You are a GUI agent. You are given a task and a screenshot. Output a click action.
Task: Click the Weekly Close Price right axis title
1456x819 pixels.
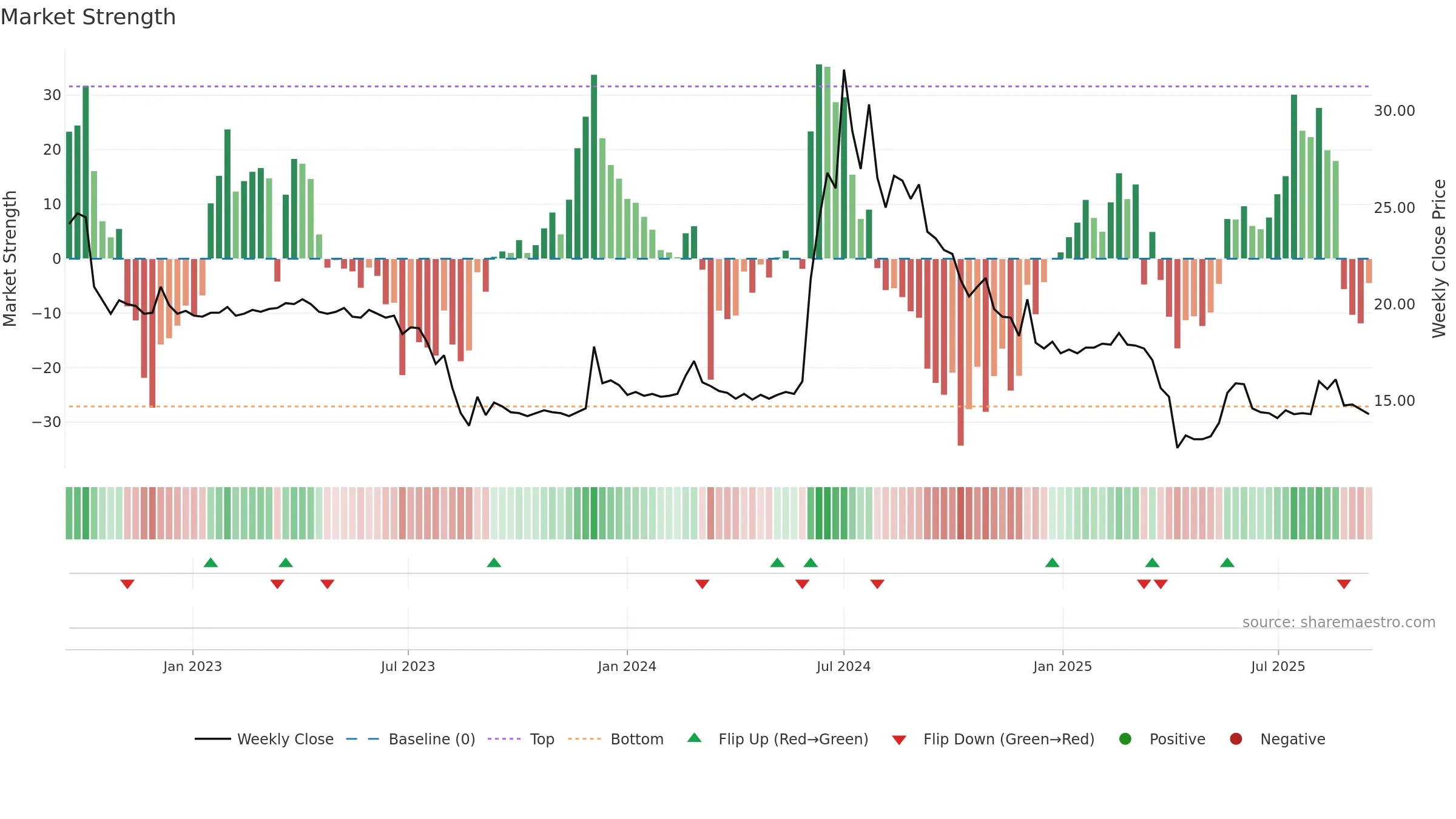[1439, 258]
